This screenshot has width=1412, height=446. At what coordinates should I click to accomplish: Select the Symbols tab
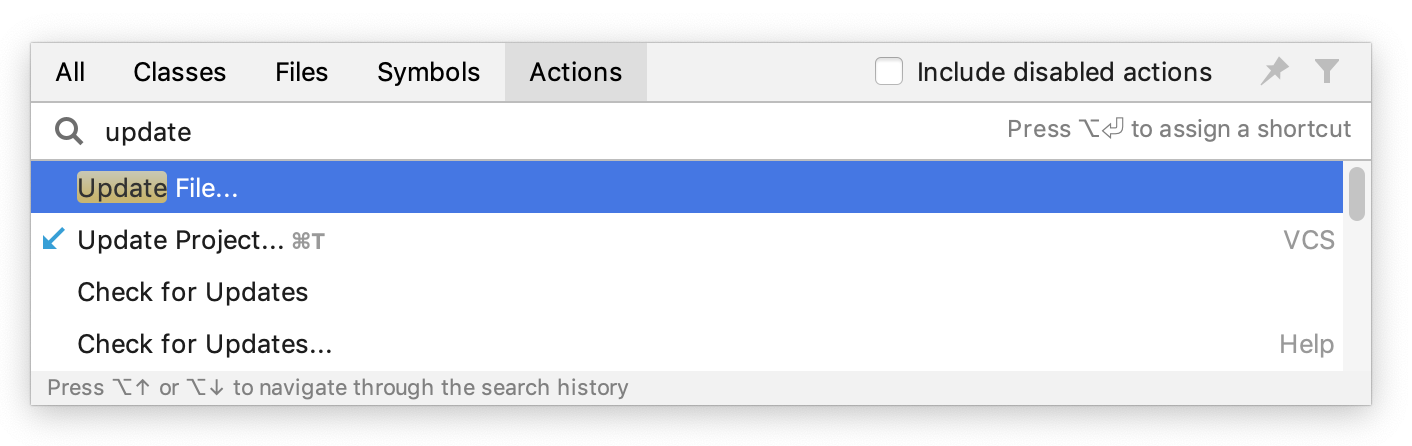point(428,72)
